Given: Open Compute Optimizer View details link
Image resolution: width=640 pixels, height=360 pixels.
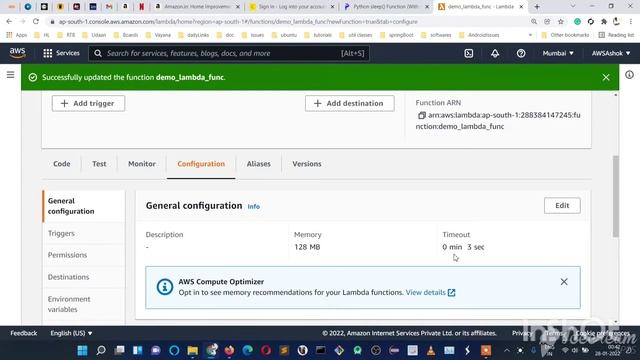Looking at the screenshot, I should 430,293.
